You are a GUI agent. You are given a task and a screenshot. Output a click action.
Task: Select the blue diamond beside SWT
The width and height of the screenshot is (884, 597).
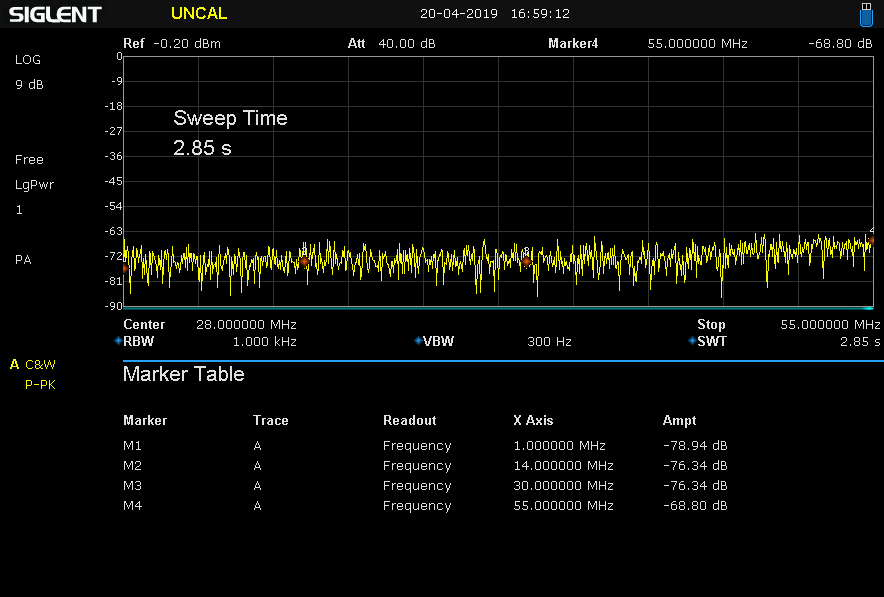[x=691, y=342]
